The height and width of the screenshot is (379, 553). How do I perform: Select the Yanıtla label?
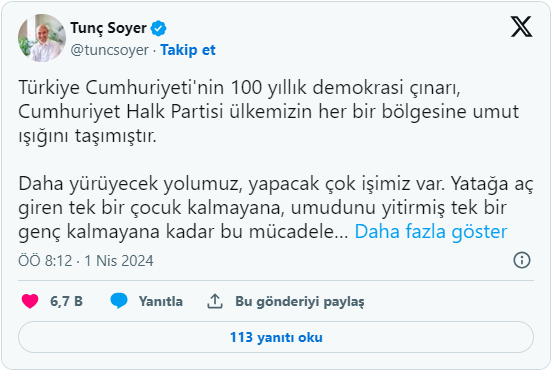coord(161,301)
